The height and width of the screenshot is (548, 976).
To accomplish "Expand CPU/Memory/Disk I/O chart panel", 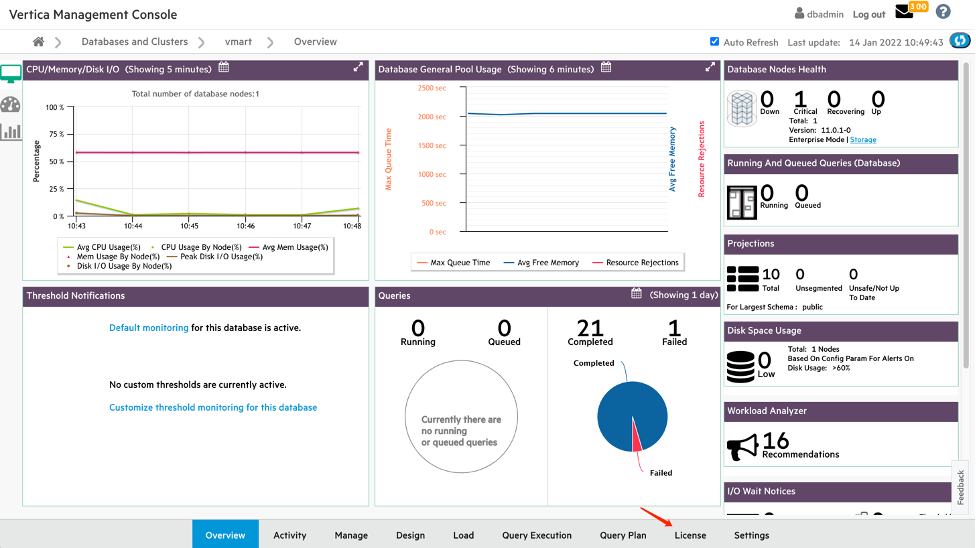I will pos(358,67).
